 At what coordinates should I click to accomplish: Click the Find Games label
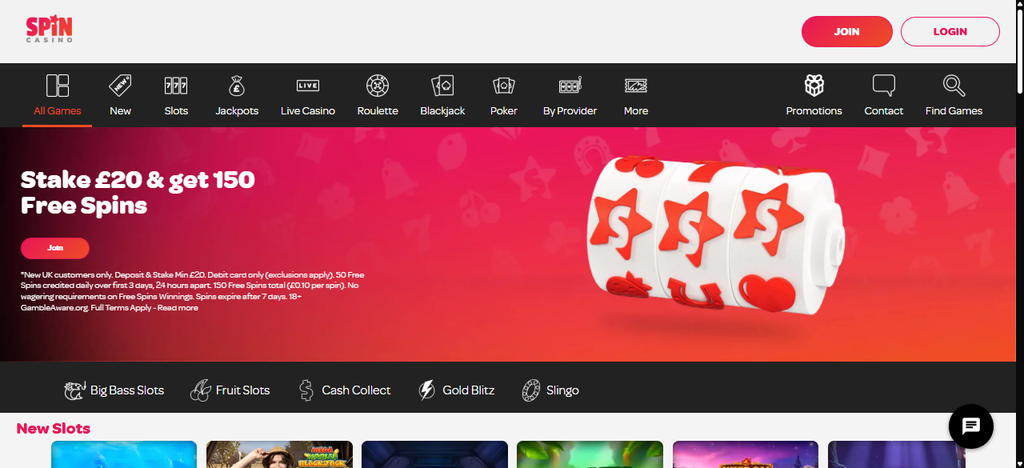953,111
